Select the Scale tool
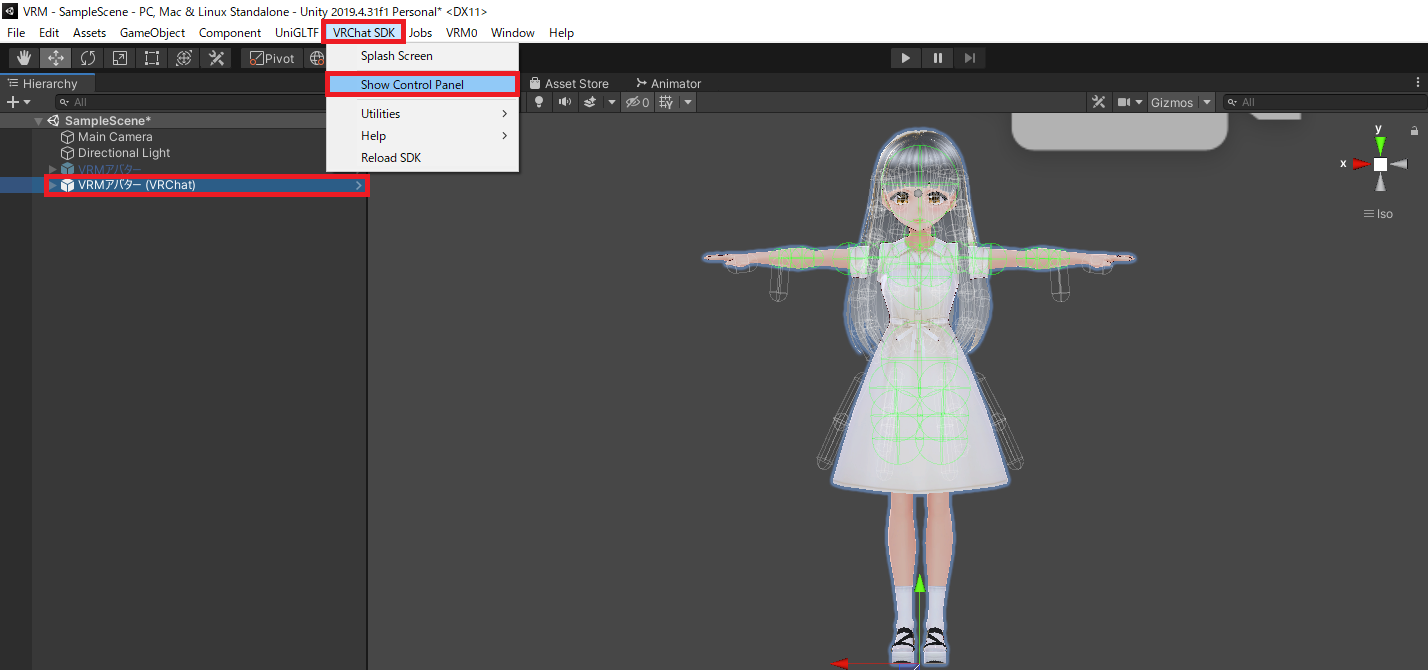The width and height of the screenshot is (1428, 670). point(119,57)
